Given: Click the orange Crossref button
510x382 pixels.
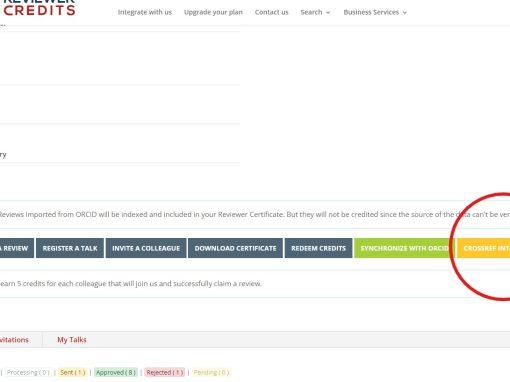Looking at the screenshot, I should [484, 248].
